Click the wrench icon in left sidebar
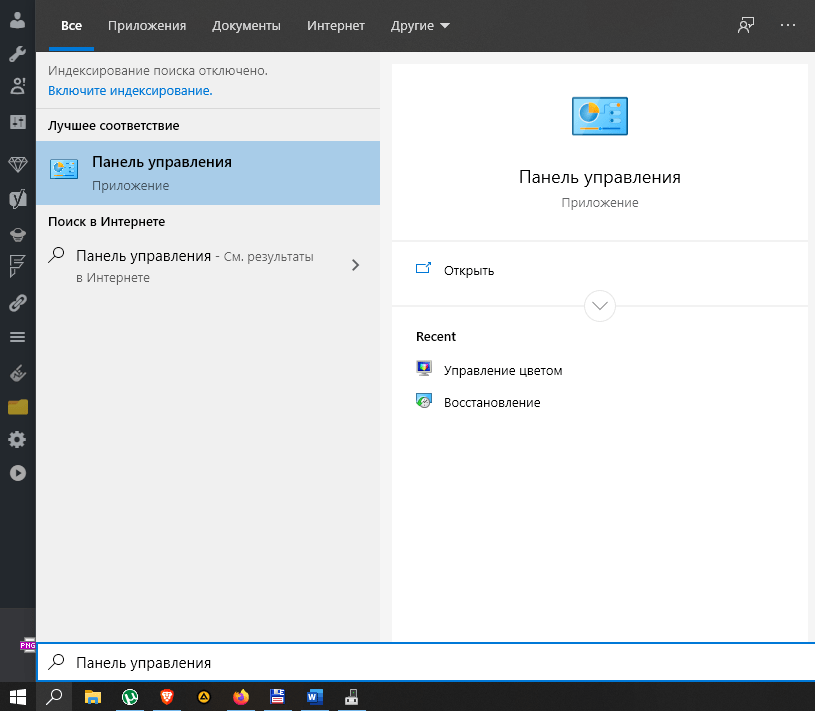Image resolution: width=815 pixels, height=711 pixels. [17, 54]
